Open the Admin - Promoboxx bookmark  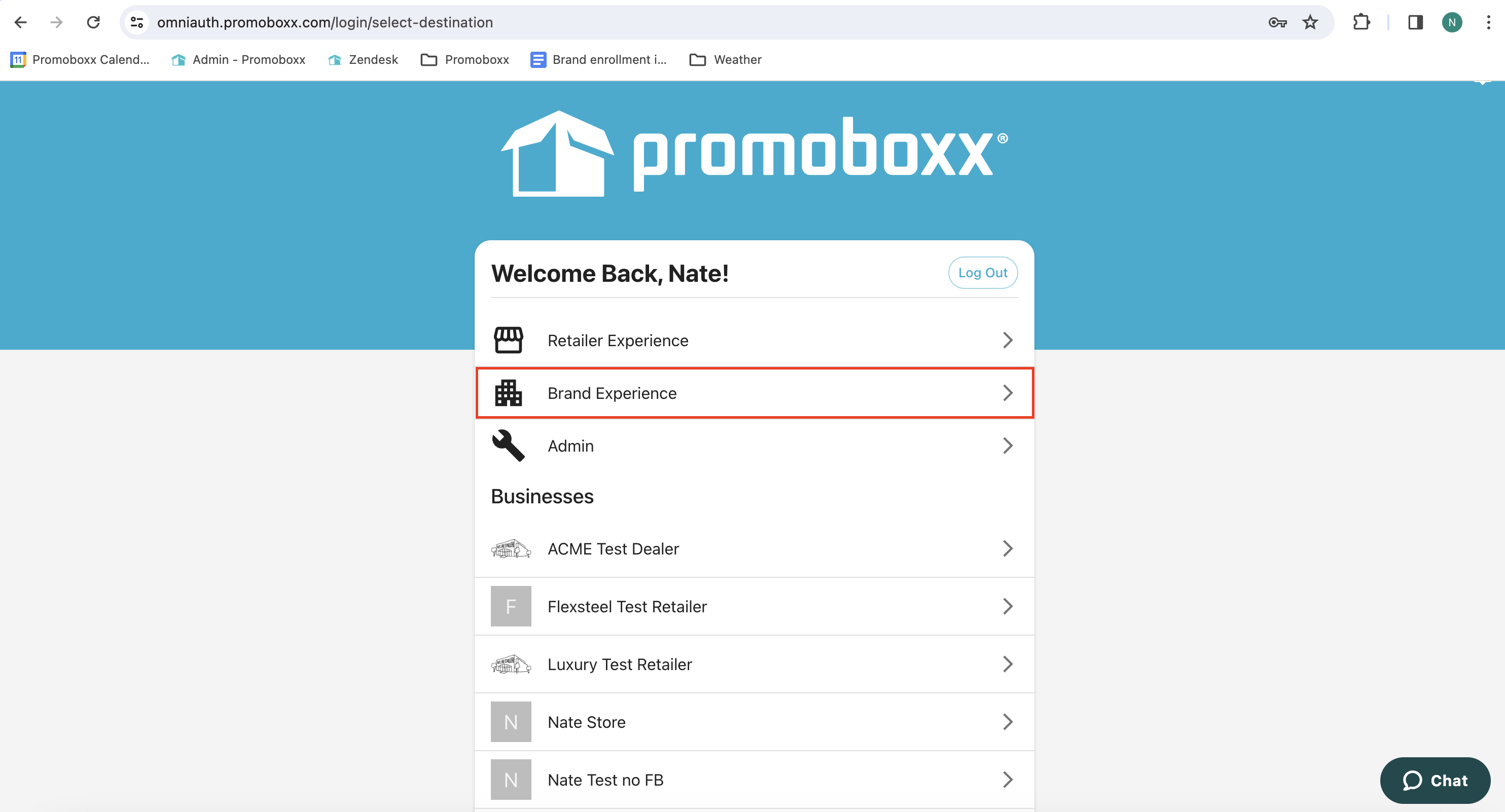pyautogui.click(x=238, y=60)
